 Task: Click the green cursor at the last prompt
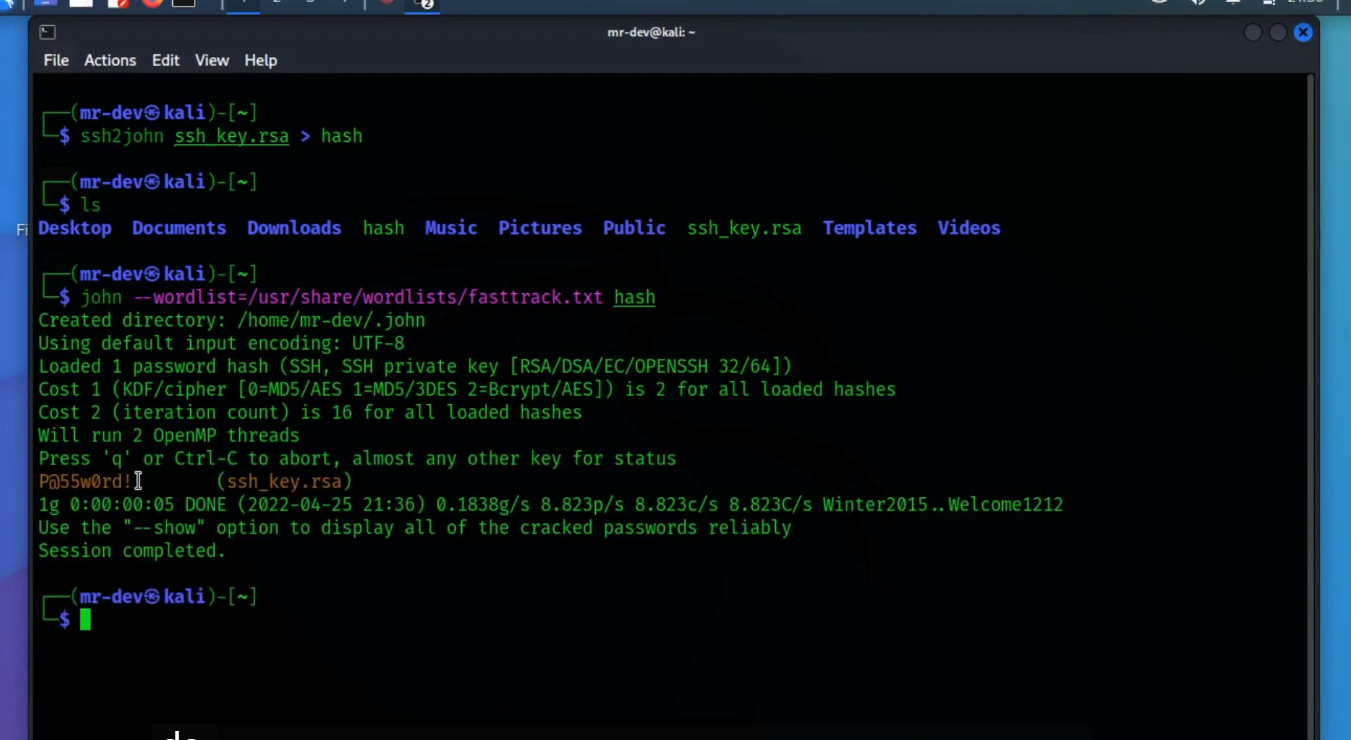pyautogui.click(x=85, y=620)
